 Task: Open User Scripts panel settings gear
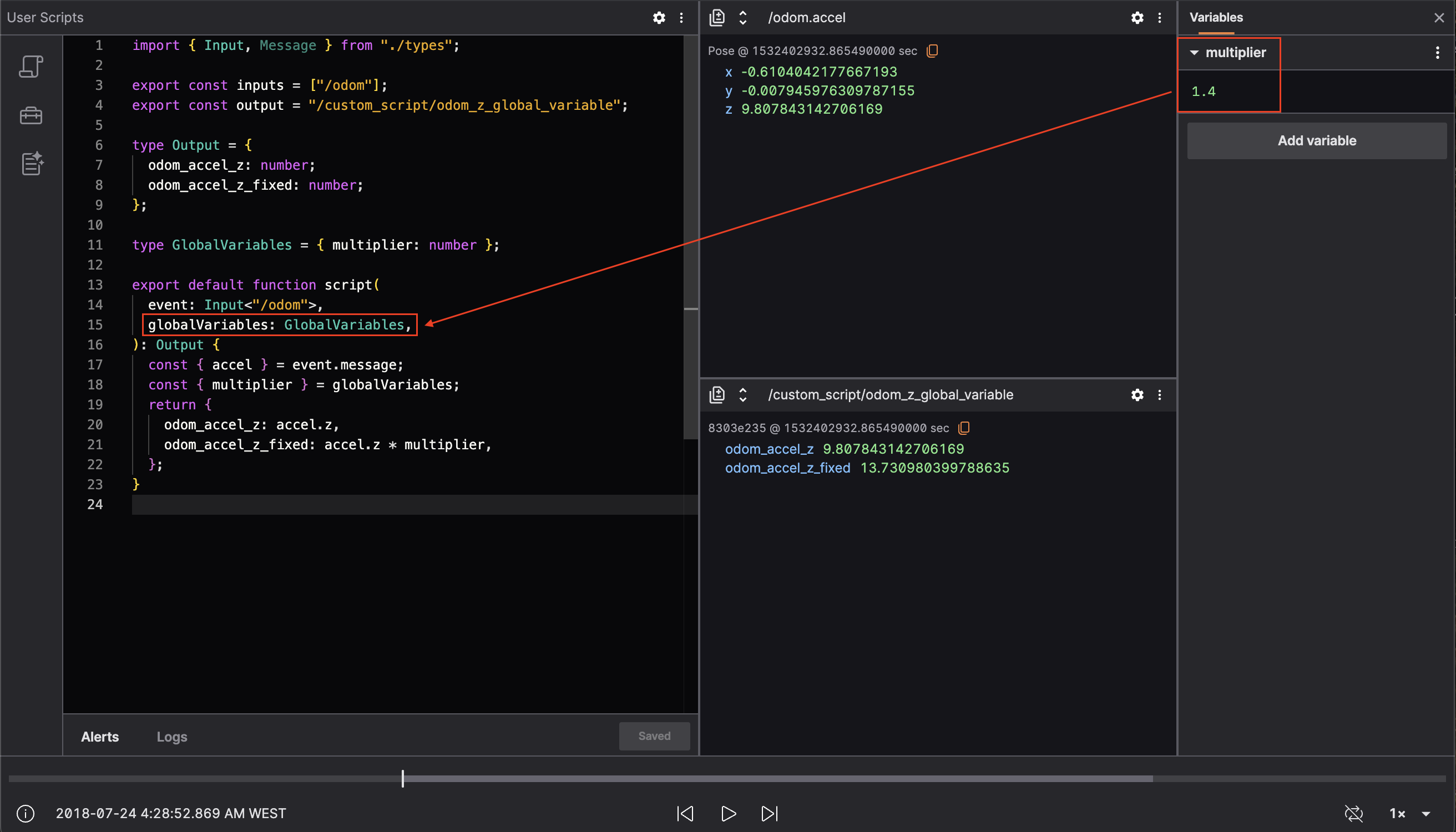(x=659, y=18)
